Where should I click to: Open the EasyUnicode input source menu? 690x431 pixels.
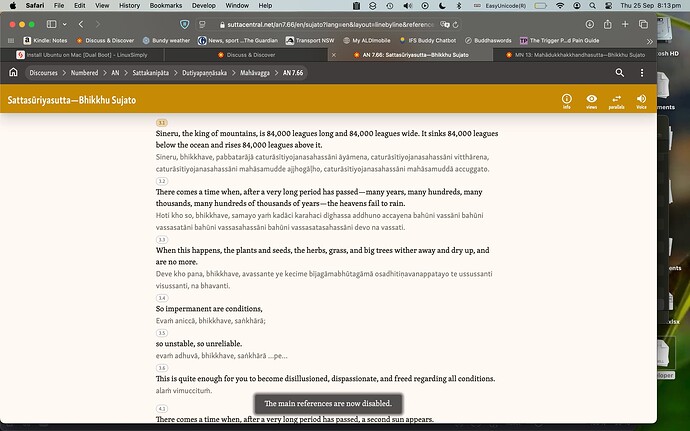click(505, 5)
